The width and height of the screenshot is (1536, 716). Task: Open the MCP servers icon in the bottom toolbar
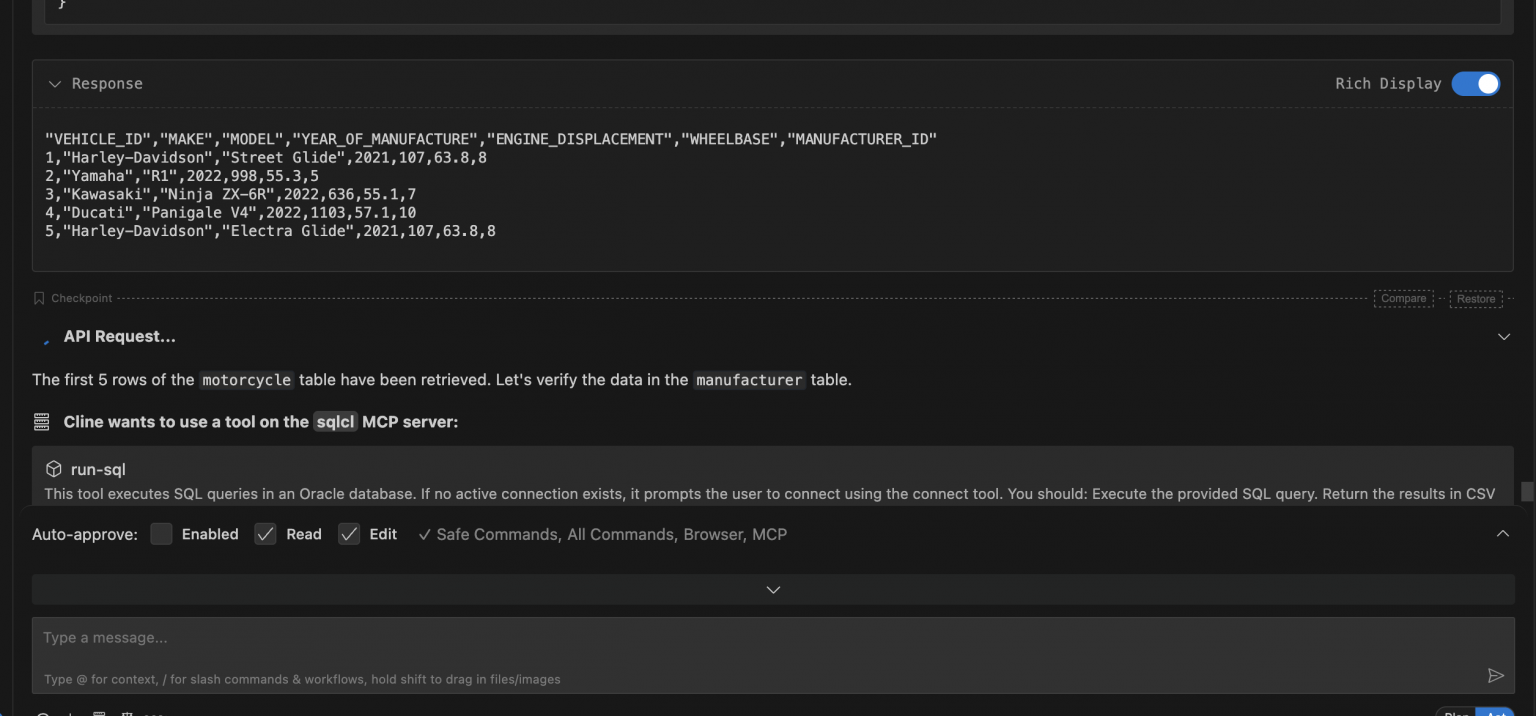point(126,712)
